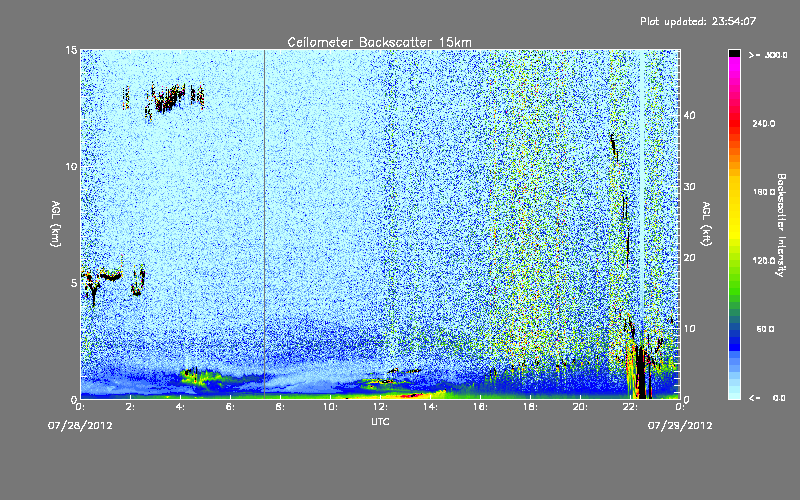This screenshot has height=500, width=800.
Task: Click the 'UTC' time axis label
Action: (380, 421)
